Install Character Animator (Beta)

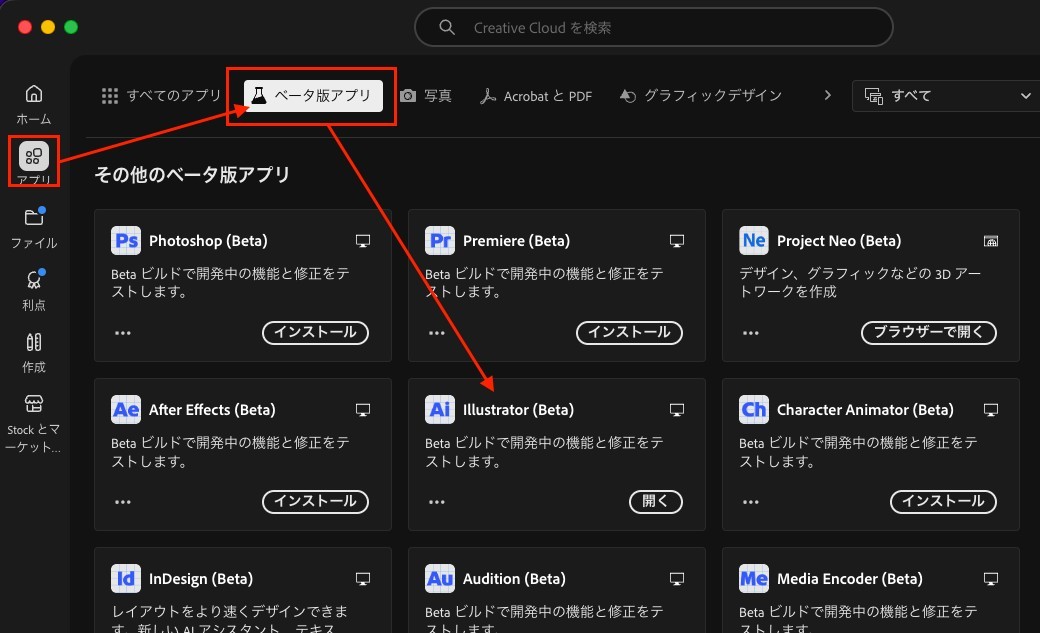click(x=943, y=502)
